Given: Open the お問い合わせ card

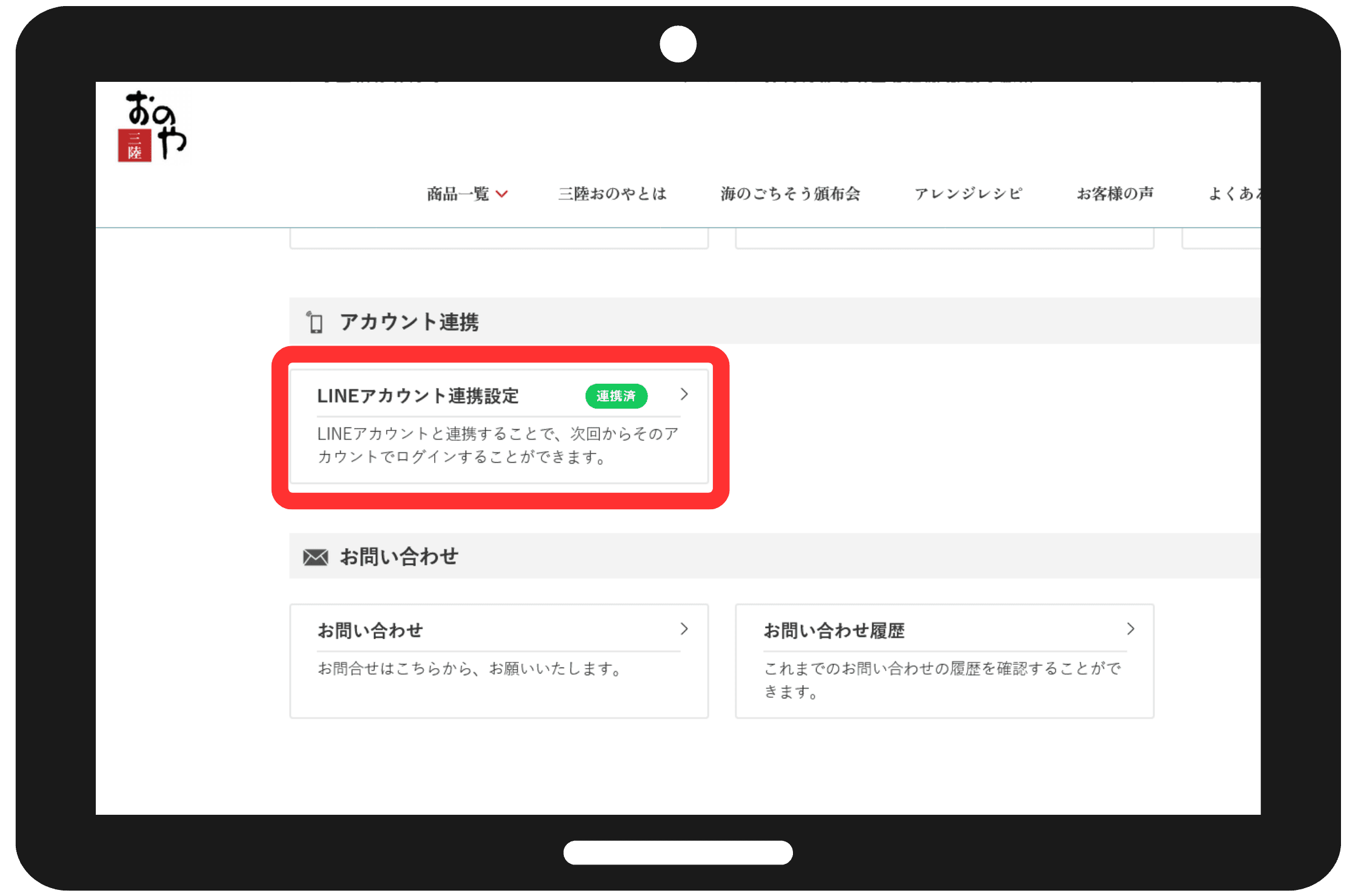Looking at the screenshot, I should pos(500,661).
